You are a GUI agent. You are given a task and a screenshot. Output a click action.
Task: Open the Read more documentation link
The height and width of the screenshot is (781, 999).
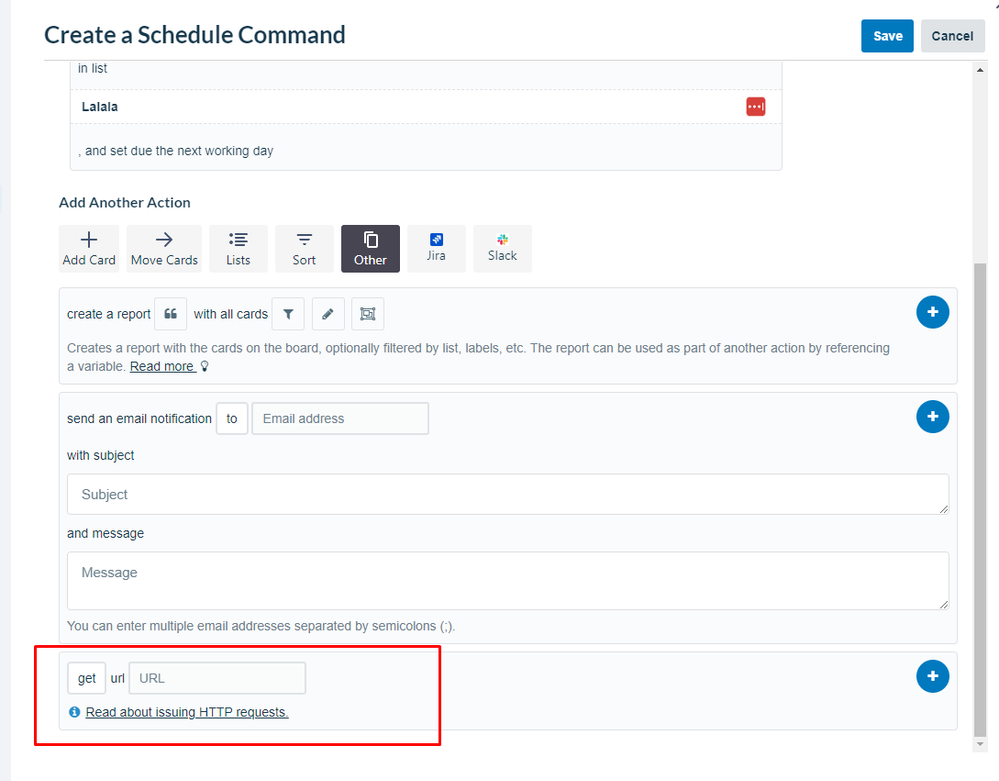[162, 366]
